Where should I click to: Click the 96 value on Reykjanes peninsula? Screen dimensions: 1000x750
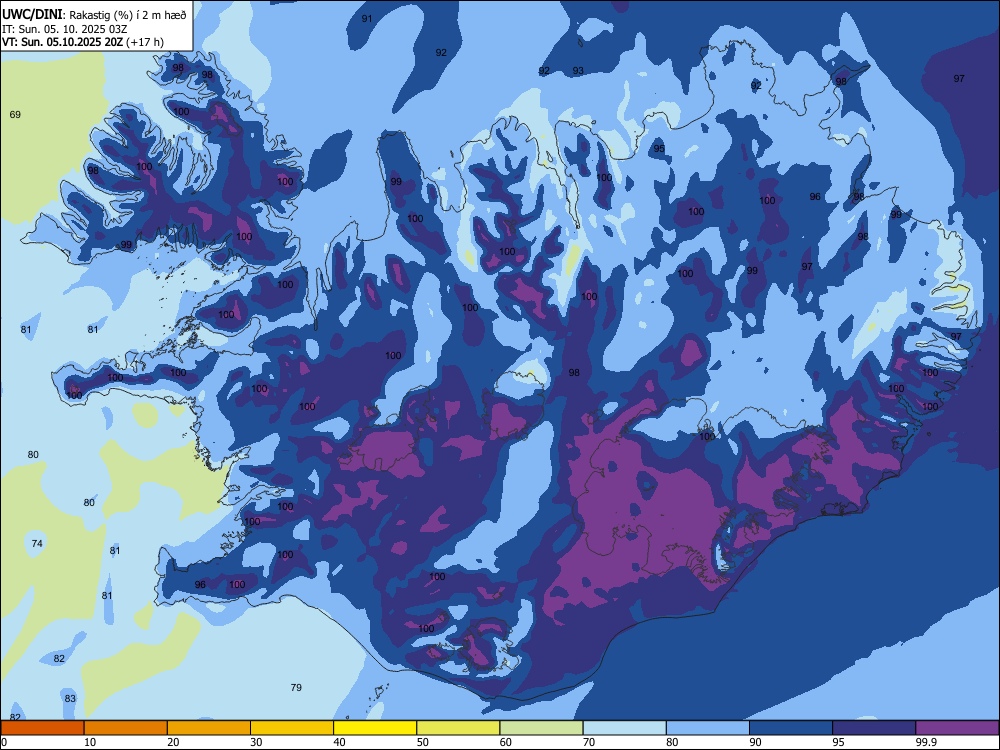click(200, 585)
